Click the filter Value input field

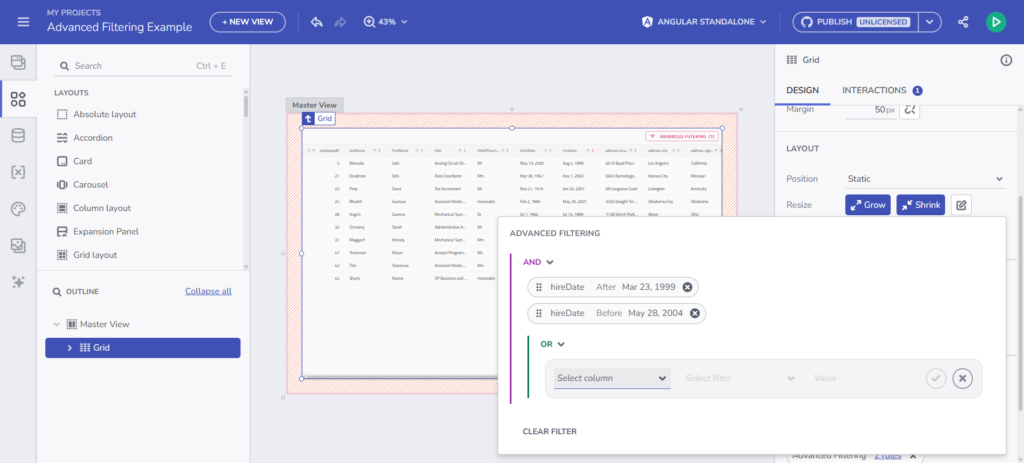pyautogui.click(x=862, y=378)
